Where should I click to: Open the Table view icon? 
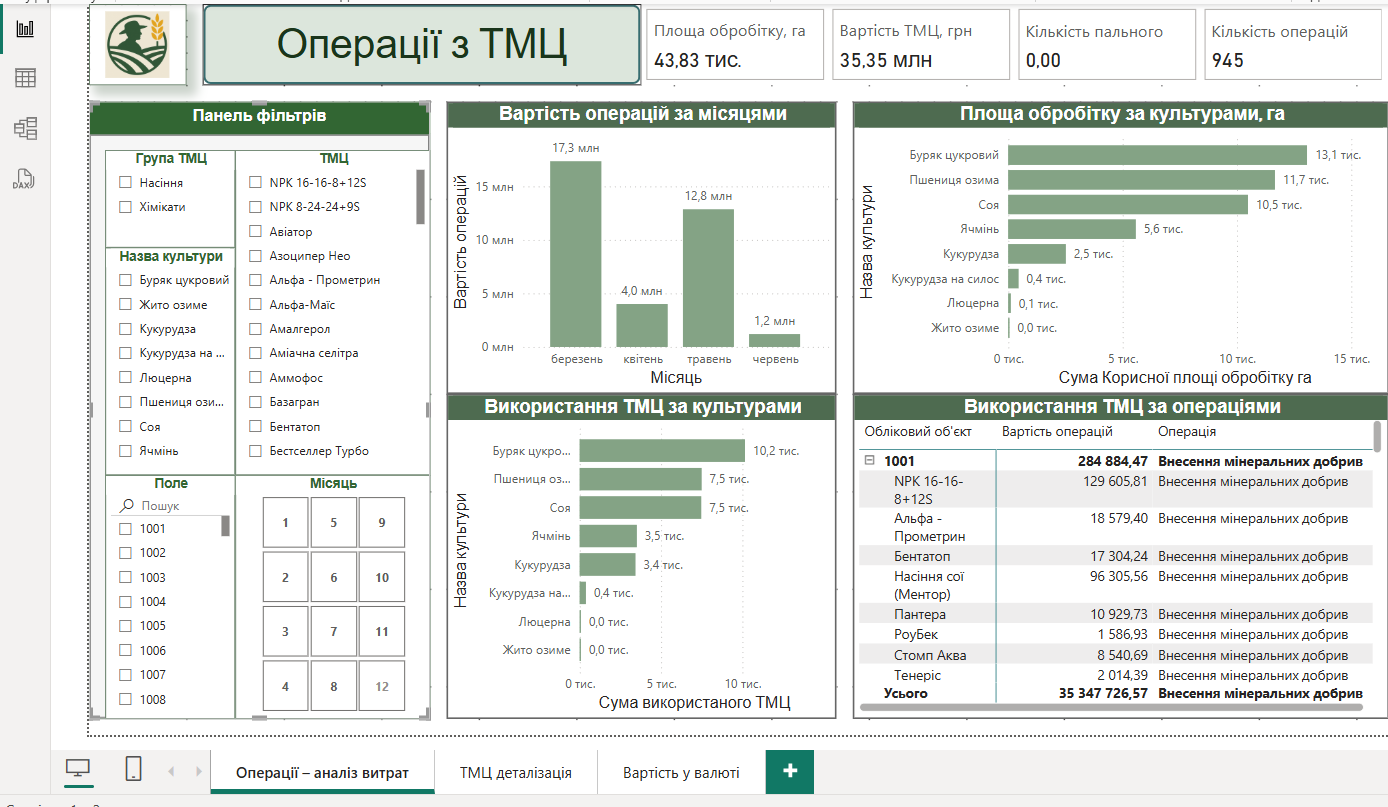click(x=25, y=78)
